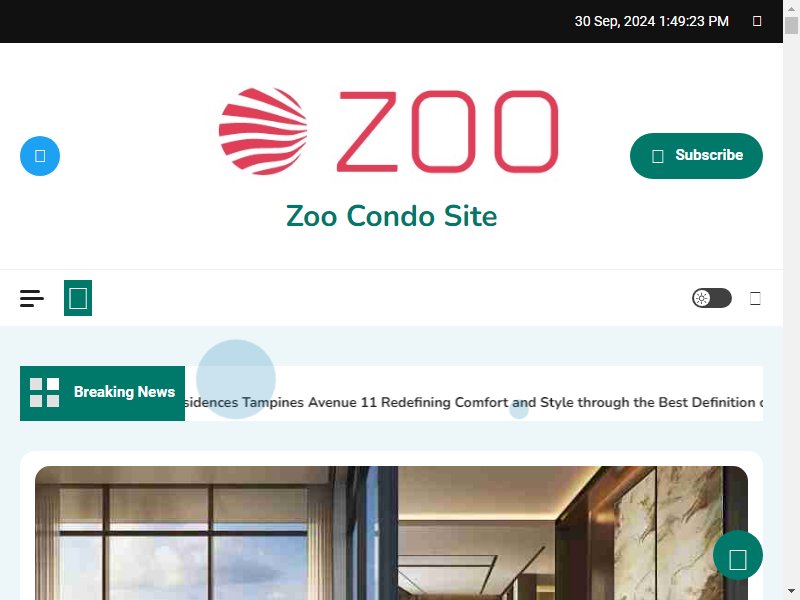The image size is (800, 600).
Task: Click the red ZOO logo image
Action: (389, 131)
